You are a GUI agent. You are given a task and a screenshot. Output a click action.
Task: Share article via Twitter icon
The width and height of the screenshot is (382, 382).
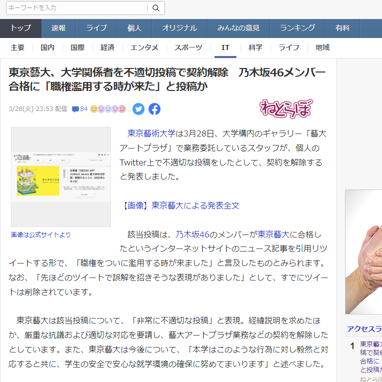pyautogui.click(x=138, y=109)
